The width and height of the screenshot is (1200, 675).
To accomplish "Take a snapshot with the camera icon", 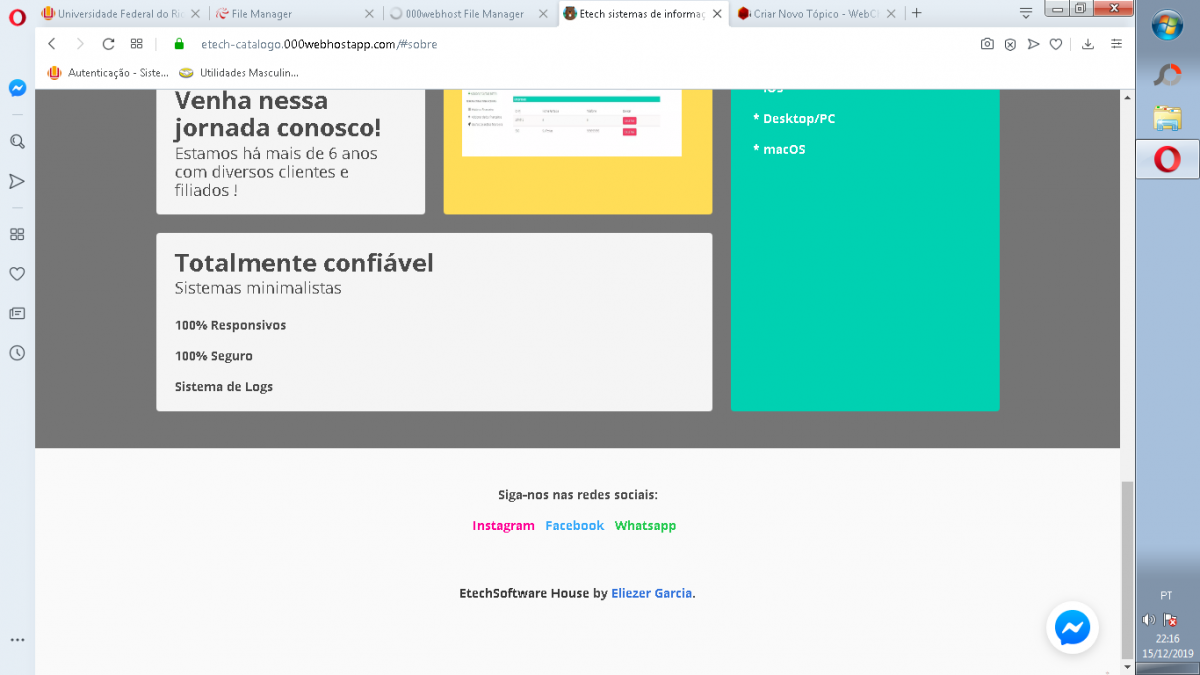I will point(987,44).
